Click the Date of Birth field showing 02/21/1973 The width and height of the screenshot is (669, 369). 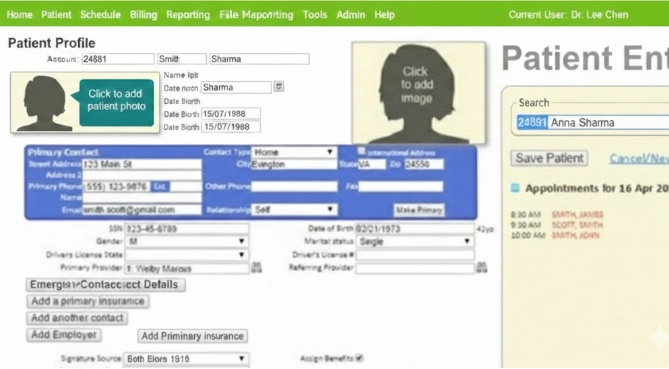[415, 229]
